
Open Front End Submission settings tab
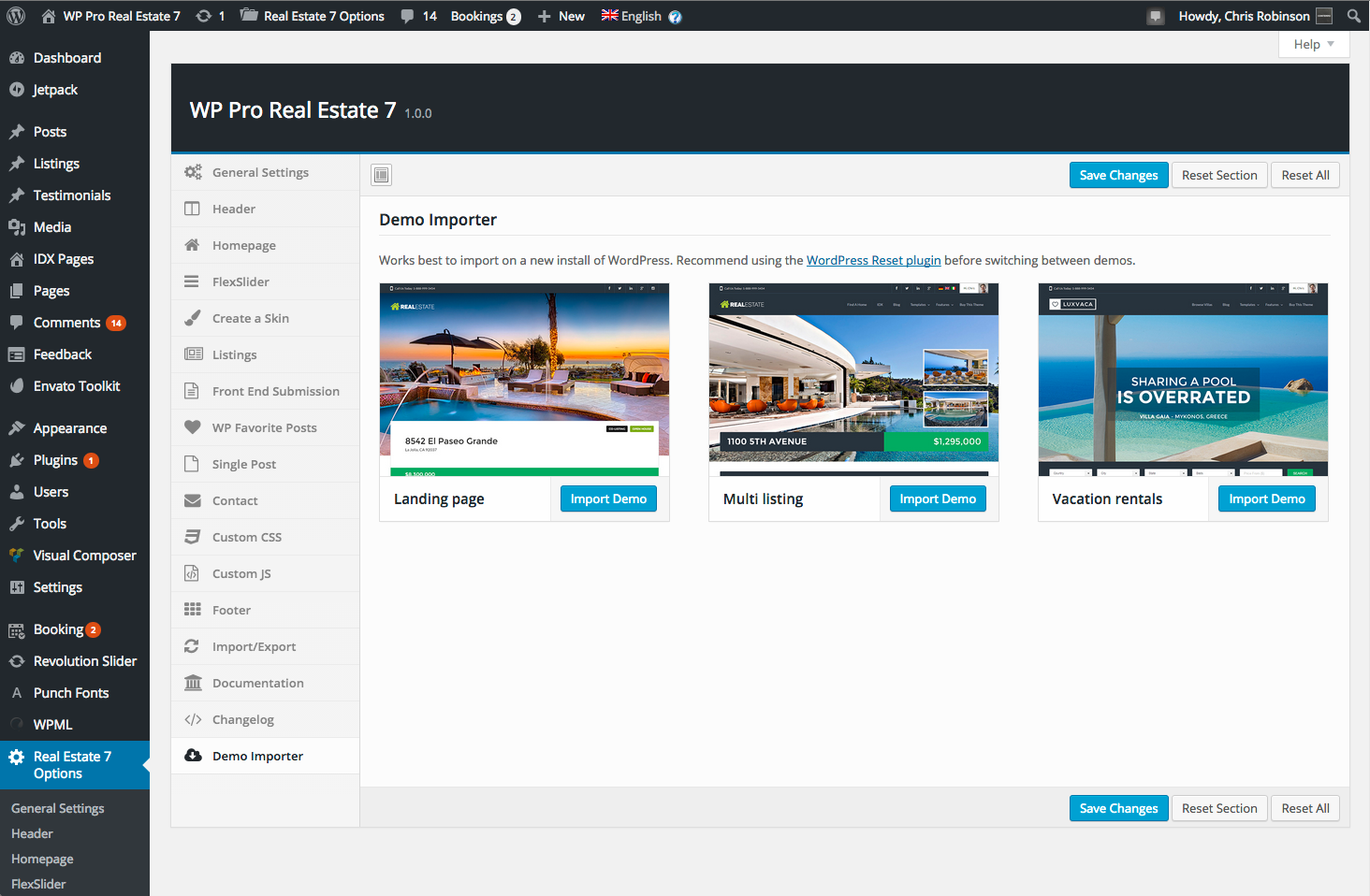click(266, 391)
